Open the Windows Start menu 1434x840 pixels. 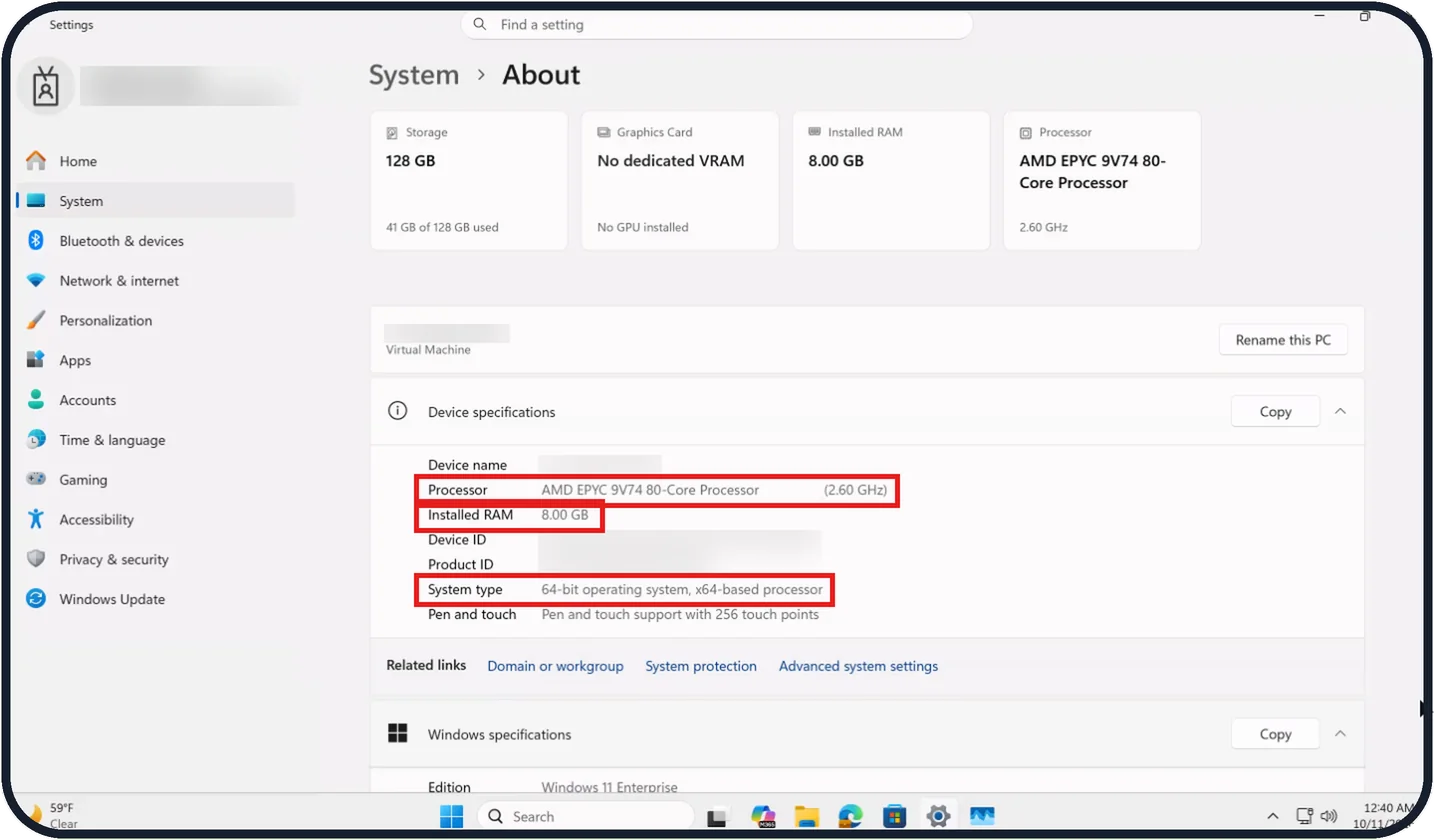pyautogui.click(x=452, y=816)
